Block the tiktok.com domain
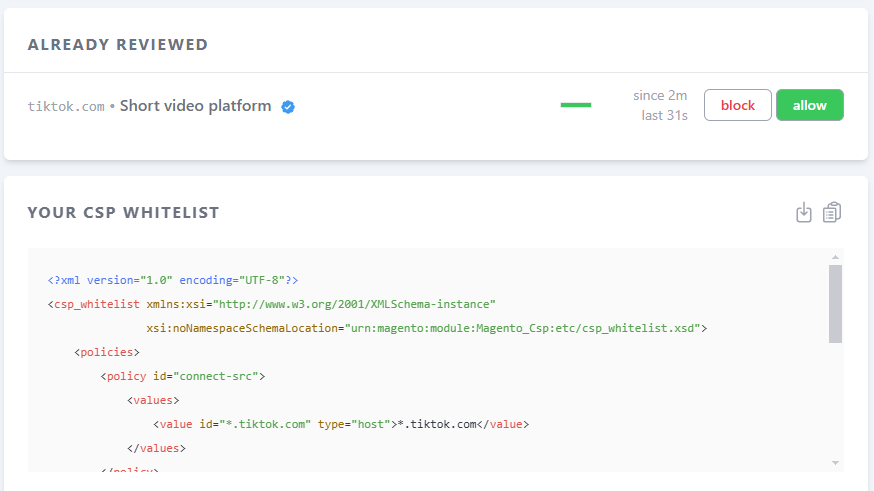This screenshot has width=874, height=491. (x=737, y=105)
